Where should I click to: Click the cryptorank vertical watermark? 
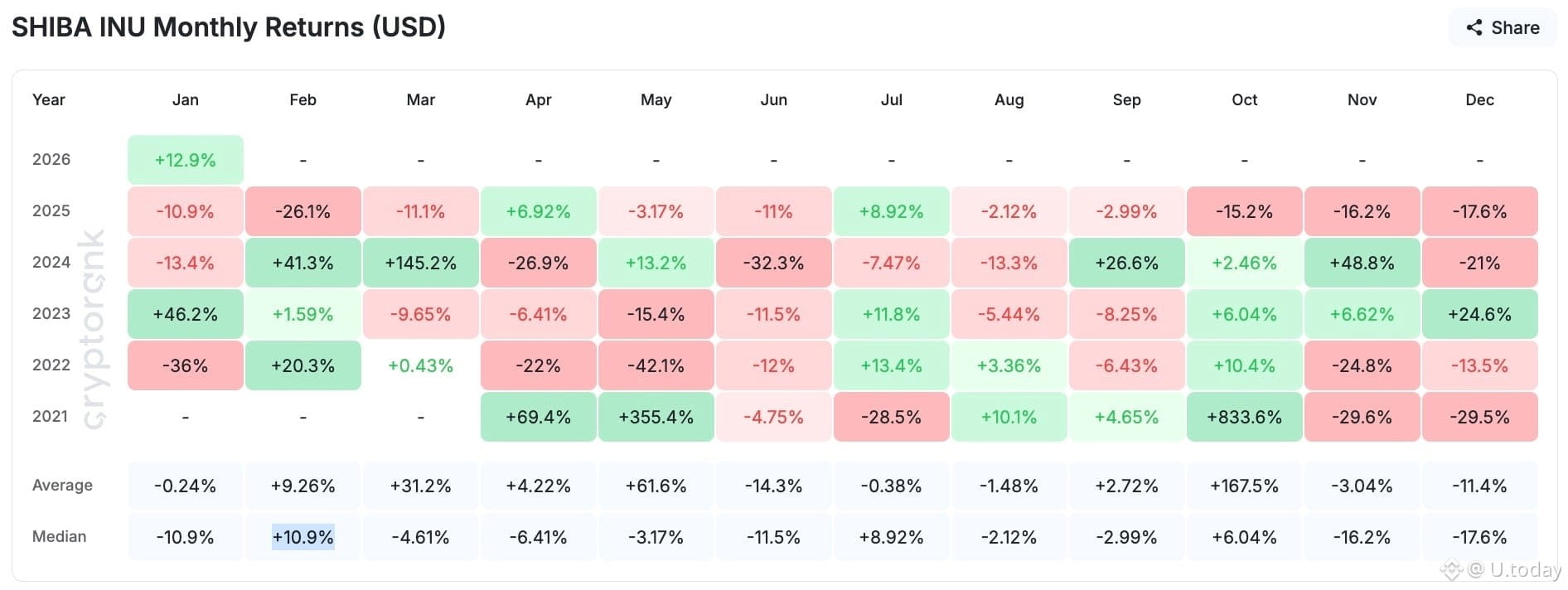tap(94, 329)
